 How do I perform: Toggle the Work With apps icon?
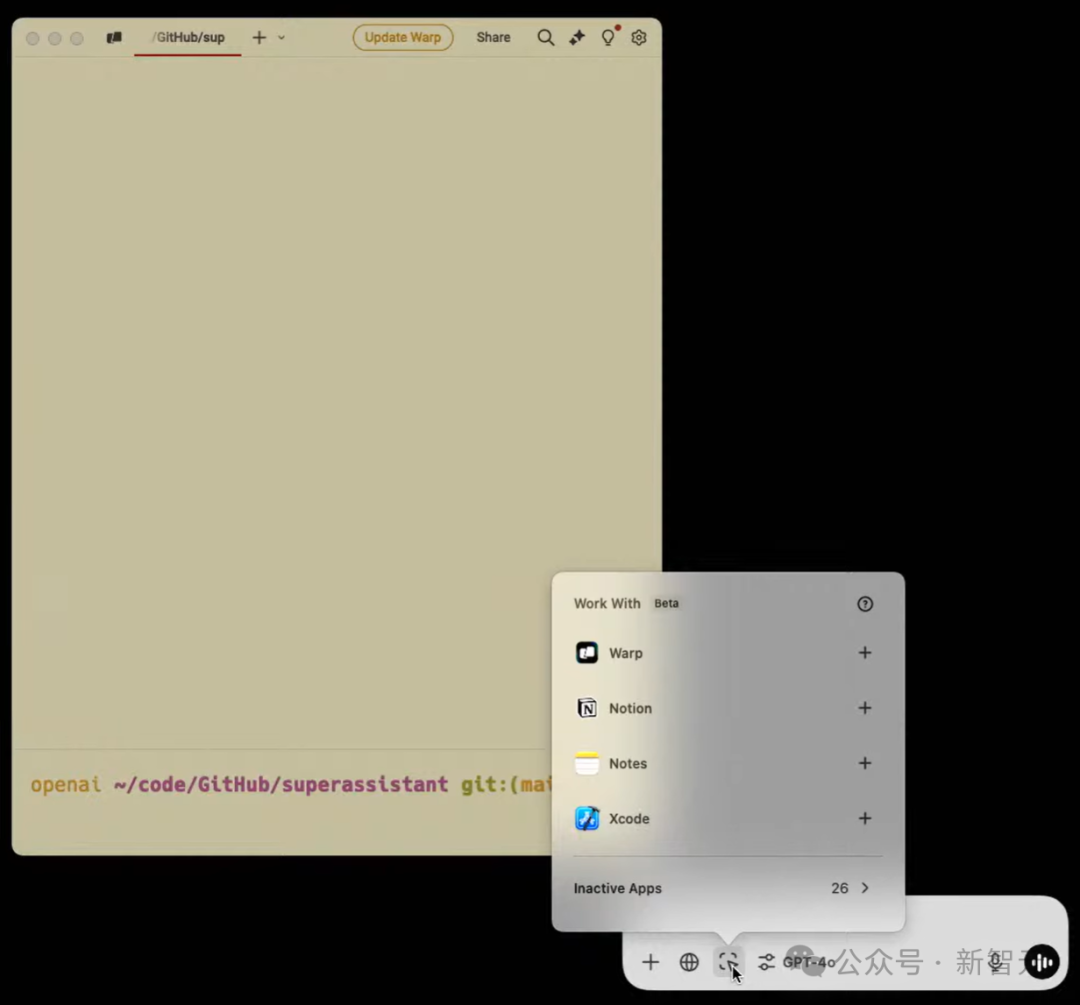(x=728, y=962)
